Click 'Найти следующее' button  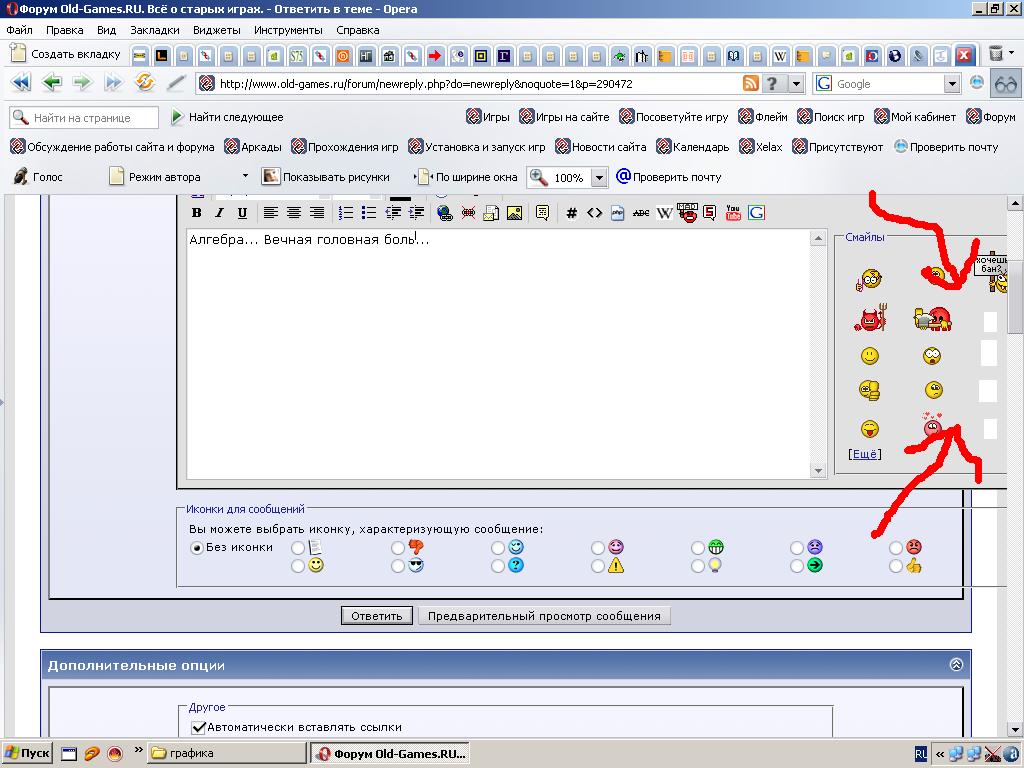point(227,117)
